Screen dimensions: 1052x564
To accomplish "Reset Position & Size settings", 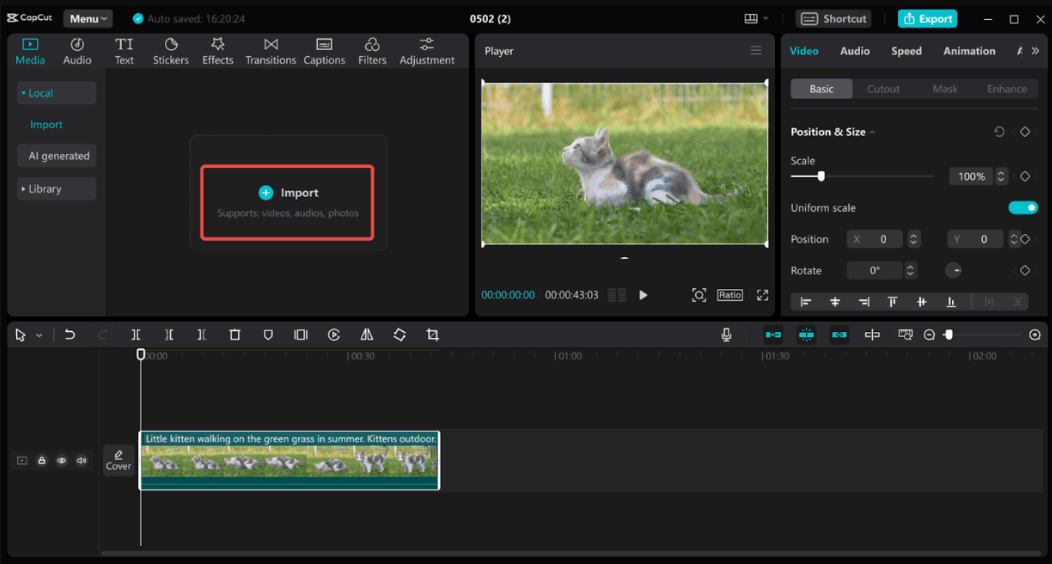I will [999, 132].
